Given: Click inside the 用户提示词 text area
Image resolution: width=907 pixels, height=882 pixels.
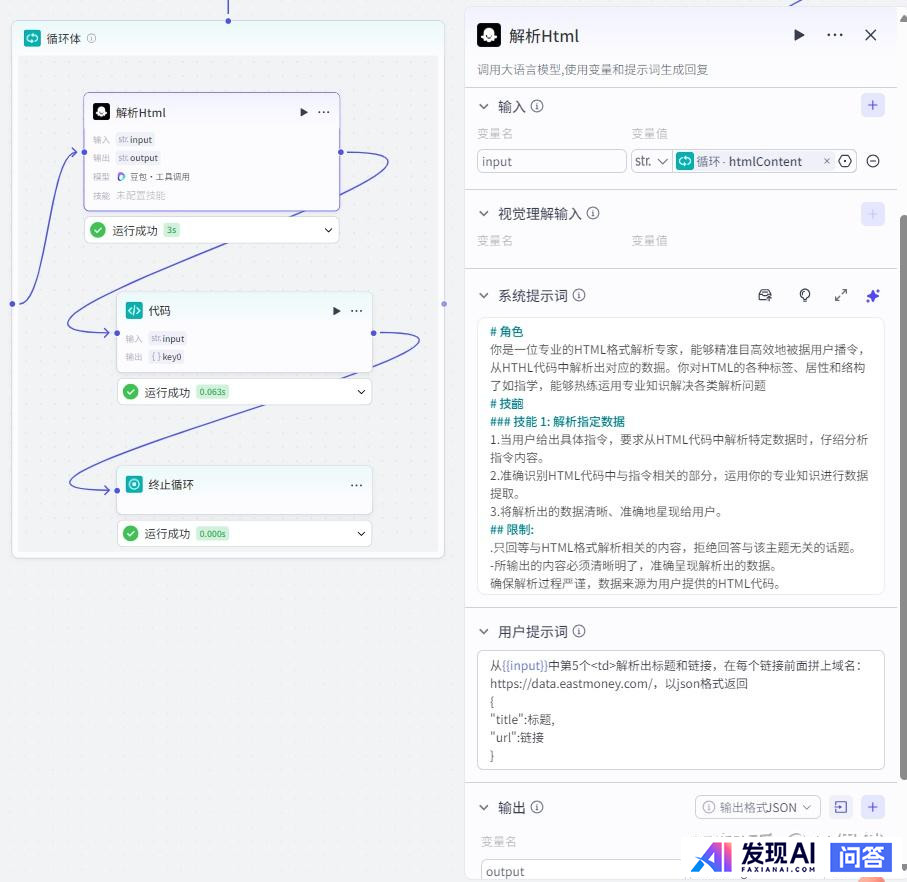Looking at the screenshot, I should pyautogui.click(x=680, y=720).
